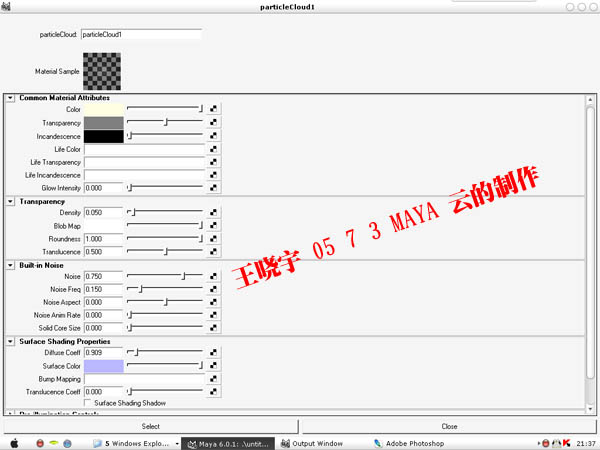Screen dimensions: 600x450
Task: Click the red round icon beside the Apple menu
Action: [x=40, y=443]
